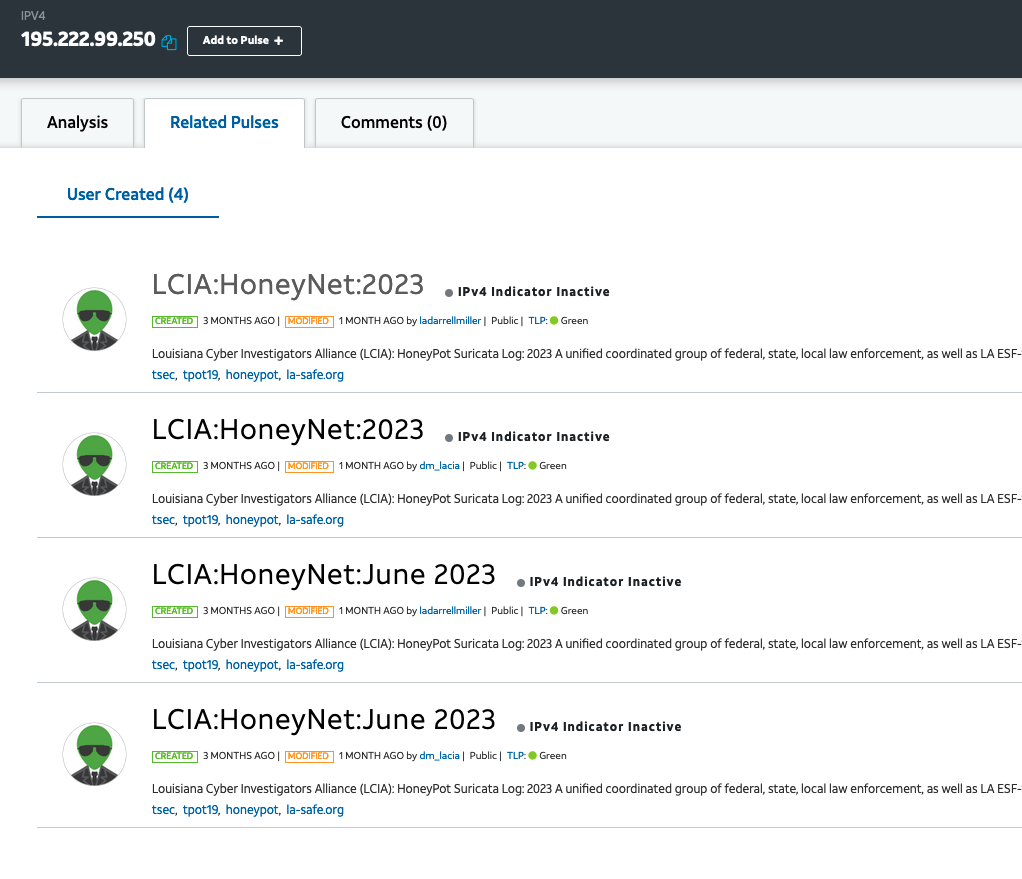Open LCIA:HoneyNet:June 2023 pulse by dm_lacia
The height and width of the screenshot is (879, 1022).
pos(324,720)
